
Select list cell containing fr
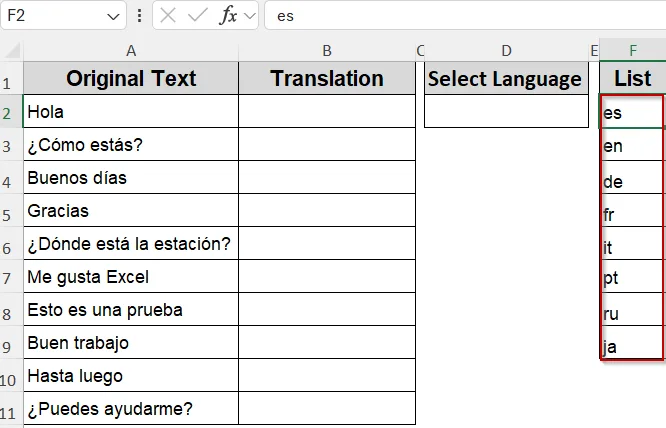pyautogui.click(x=633, y=210)
